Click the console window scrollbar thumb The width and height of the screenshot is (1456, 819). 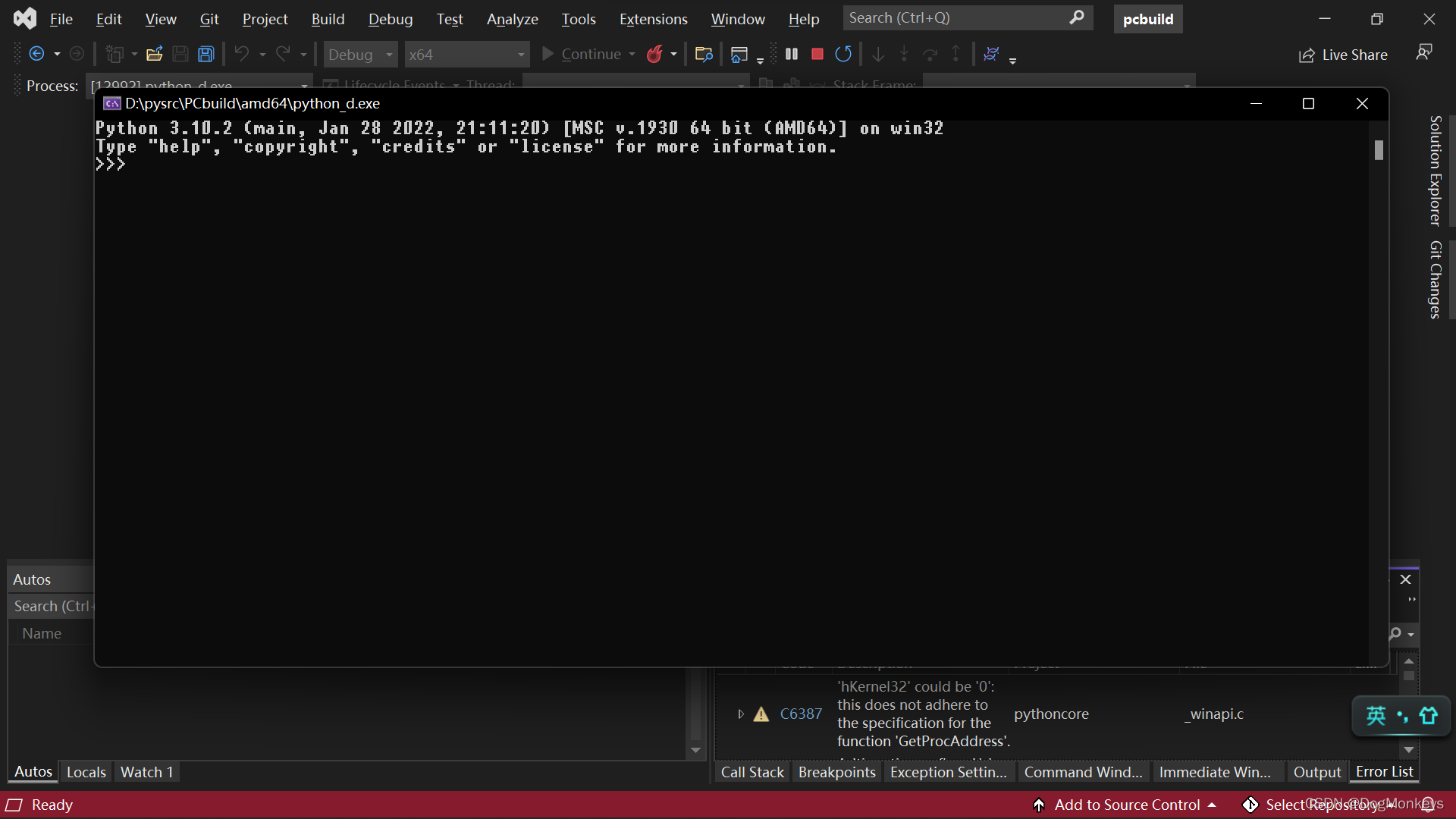(1379, 150)
